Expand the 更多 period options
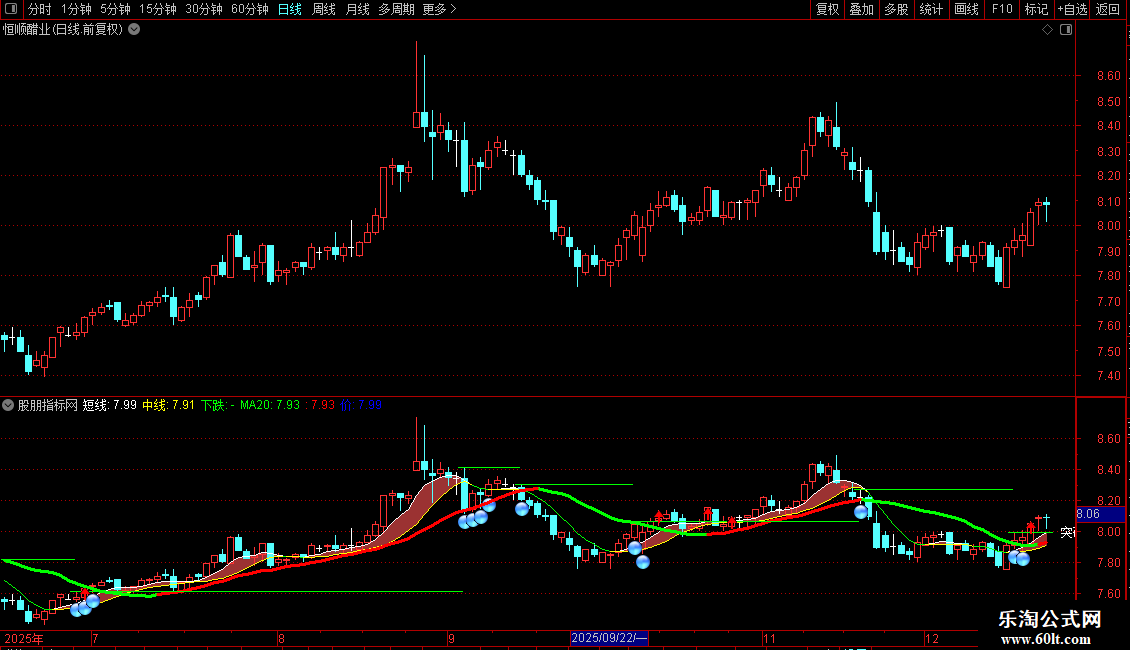 pos(440,9)
